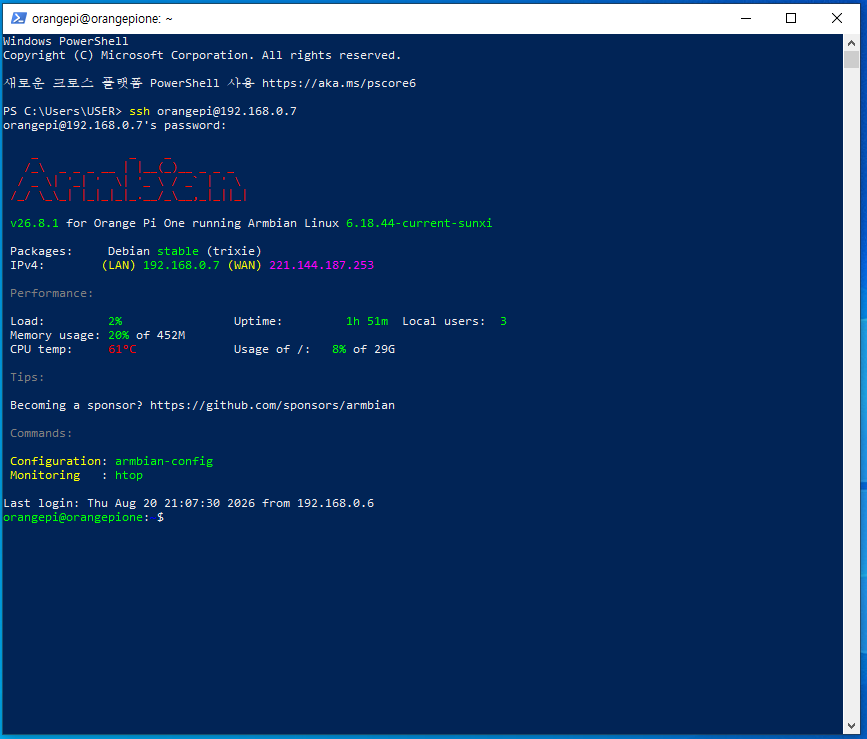Click the 'ssh' command word
The height and width of the screenshot is (739, 867).
(x=139, y=111)
